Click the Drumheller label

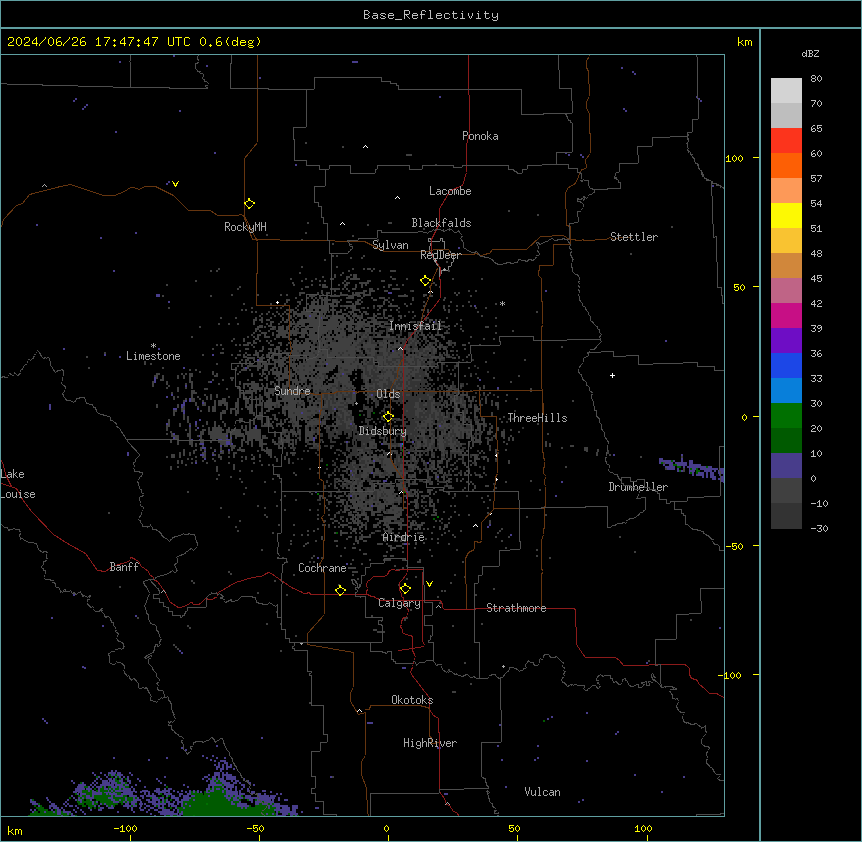pos(638,487)
